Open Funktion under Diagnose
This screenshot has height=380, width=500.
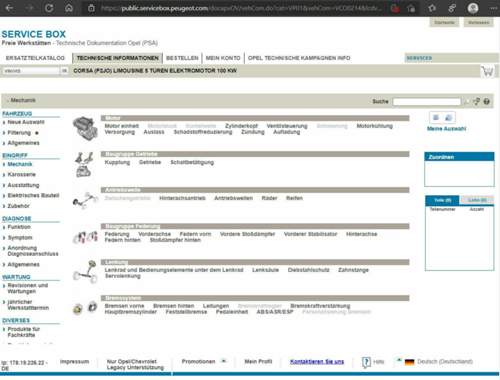[19, 227]
